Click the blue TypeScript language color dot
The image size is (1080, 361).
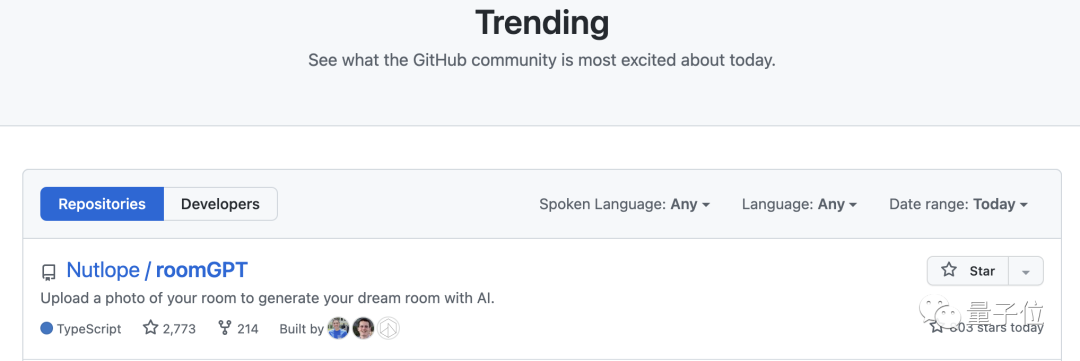click(47, 329)
